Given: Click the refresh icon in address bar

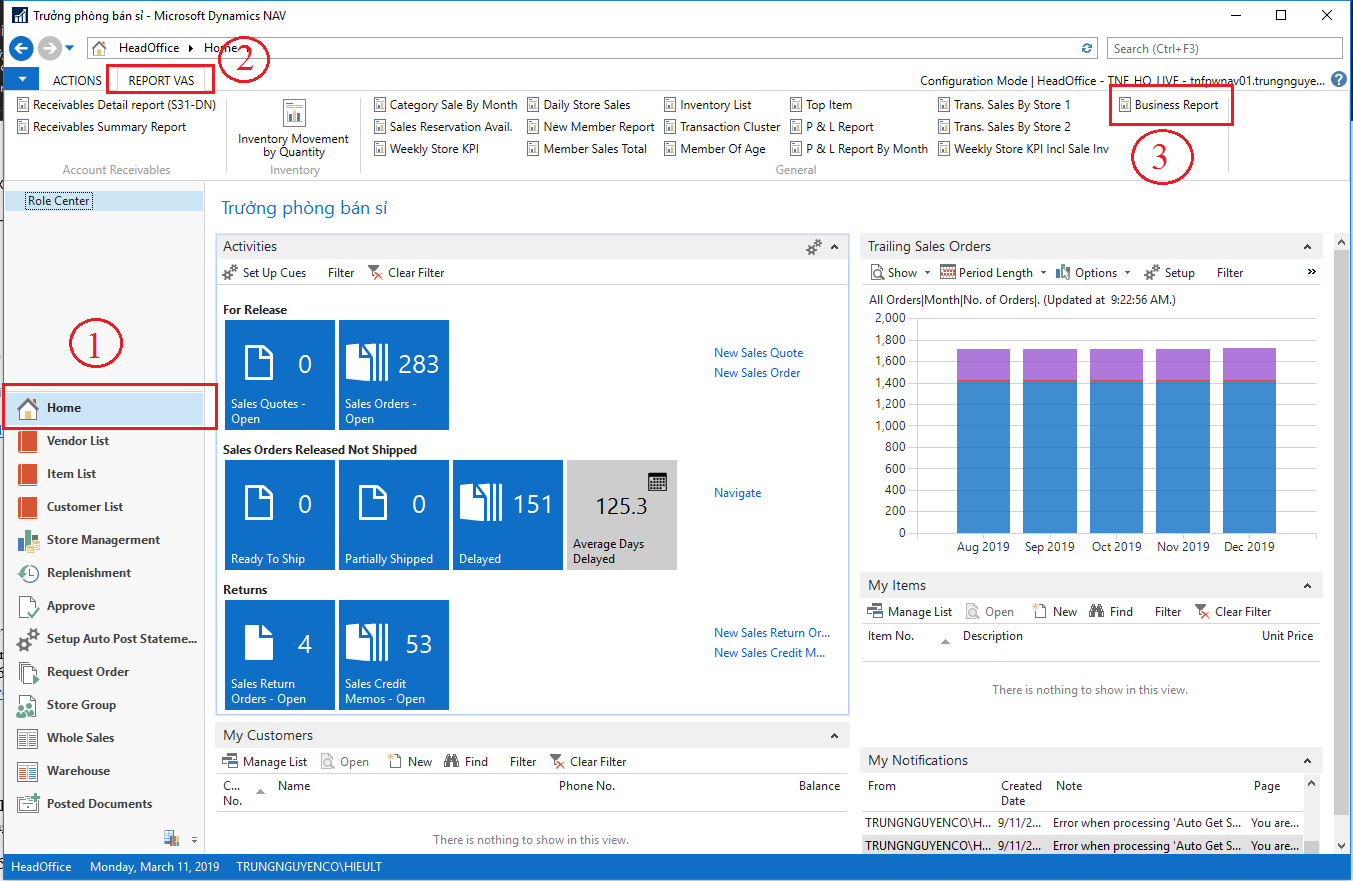Looking at the screenshot, I should [x=1087, y=48].
